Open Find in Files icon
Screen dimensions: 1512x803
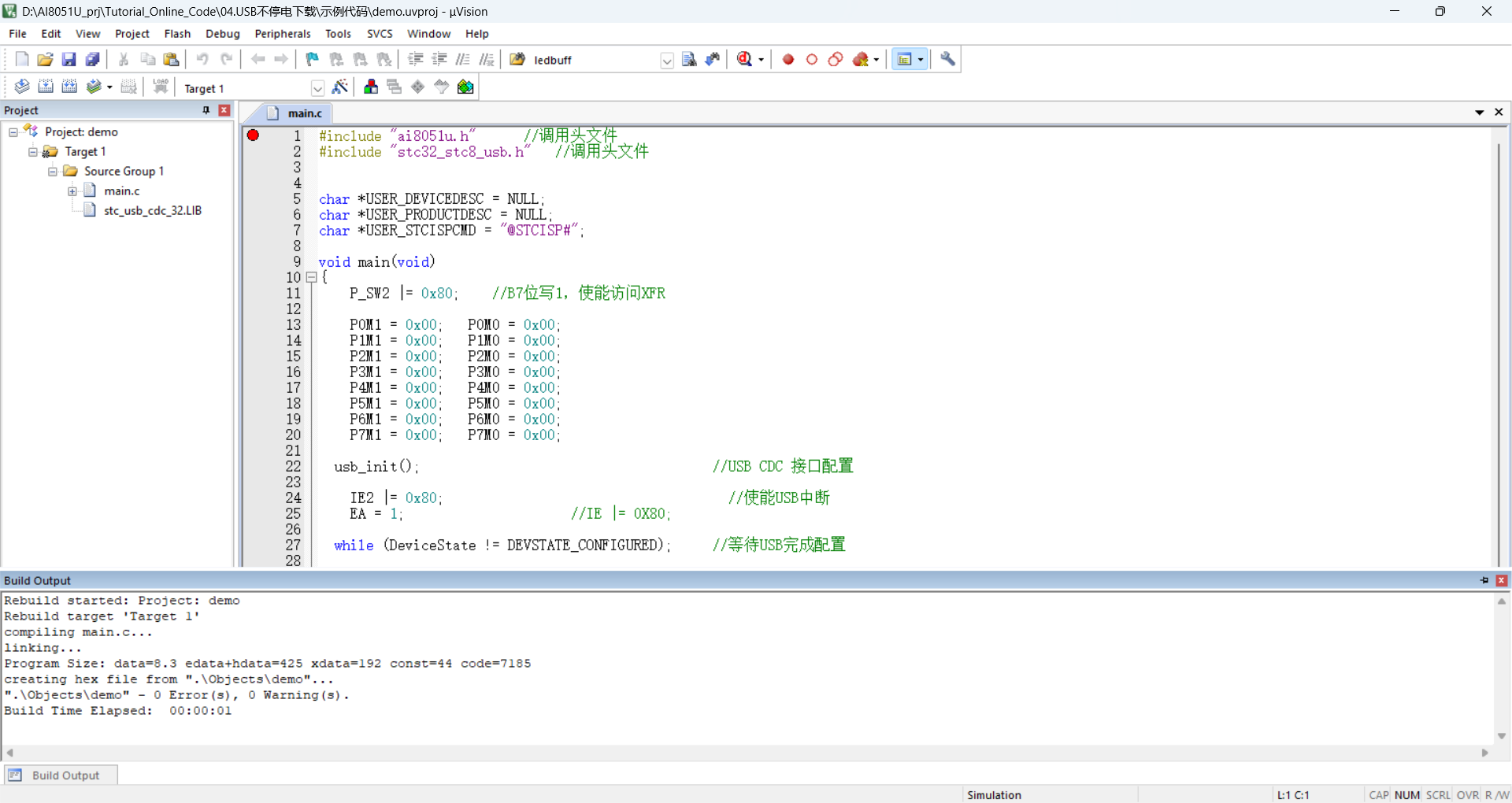tap(517, 59)
